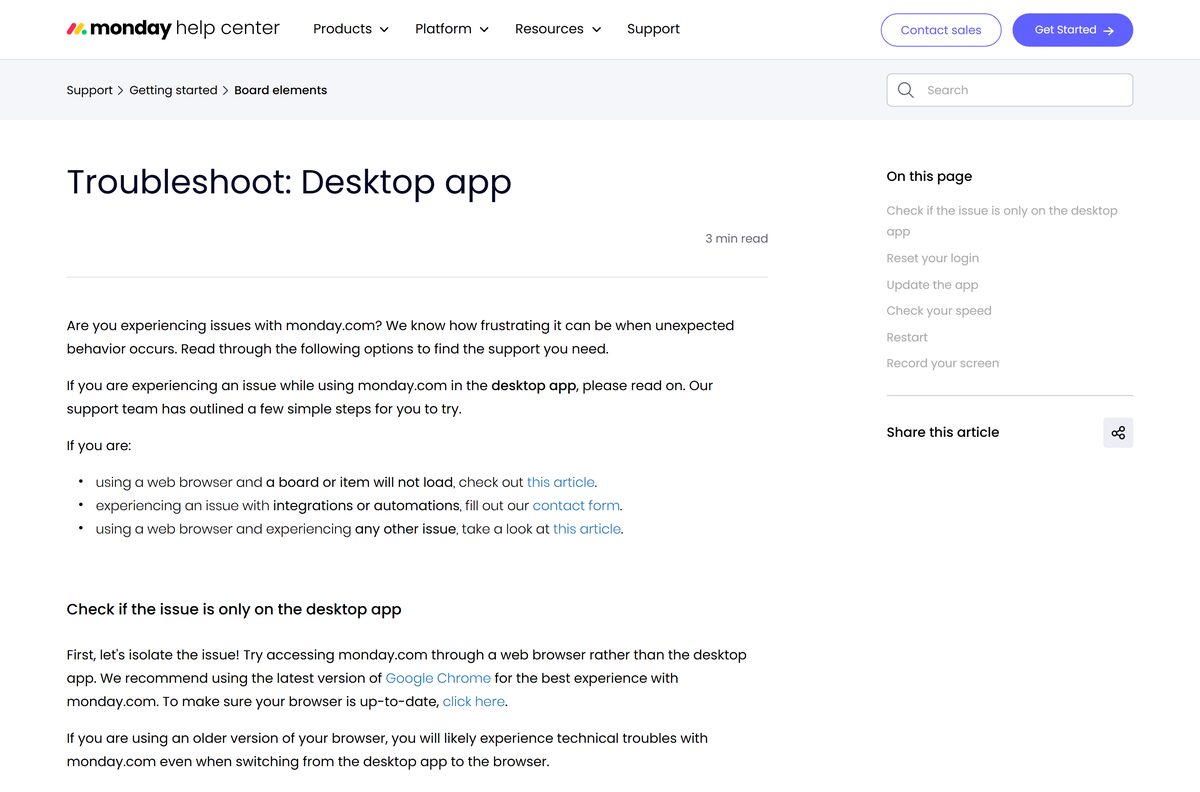This screenshot has height=792, width=1200.
Task: Jump to Check your speed section
Action: (x=939, y=311)
